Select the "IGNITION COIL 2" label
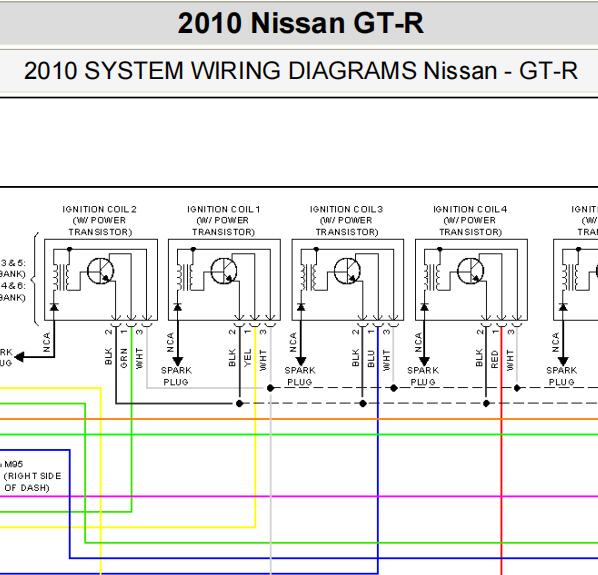Viewport: 598px width, 575px height. [100, 209]
